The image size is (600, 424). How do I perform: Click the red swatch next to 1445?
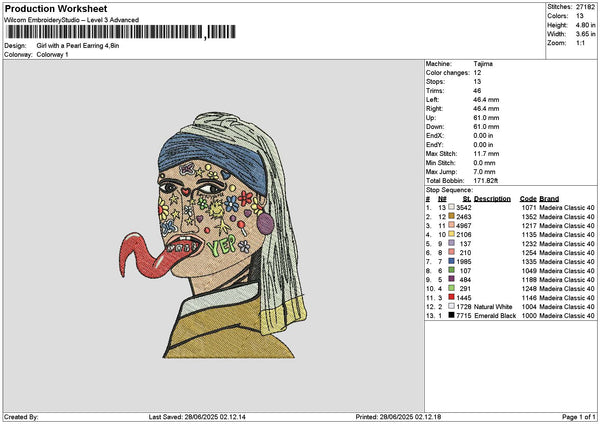pyautogui.click(x=452, y=297)
